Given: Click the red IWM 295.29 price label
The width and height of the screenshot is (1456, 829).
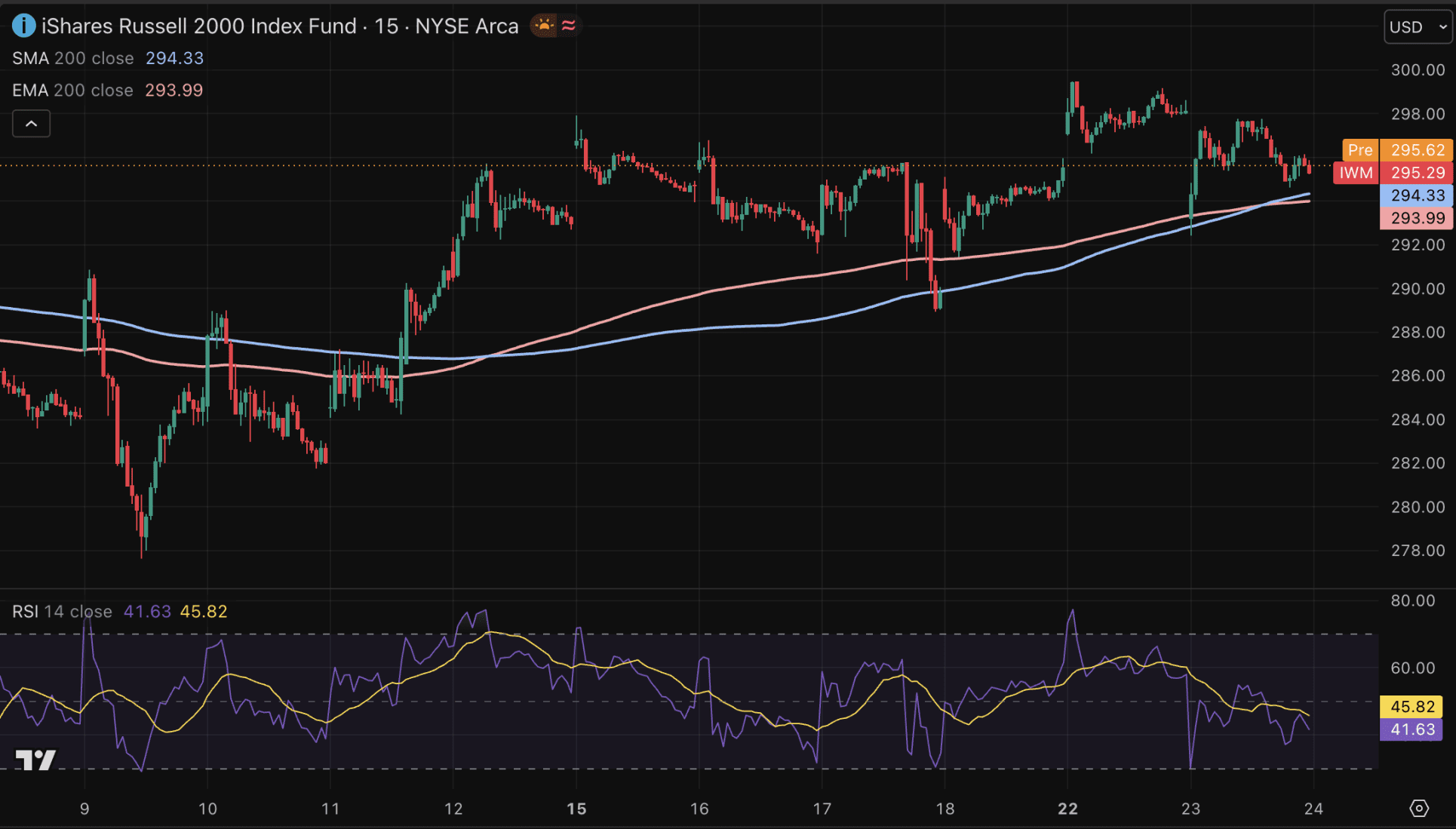Looking at the screenshot, I should [1393, 173].
